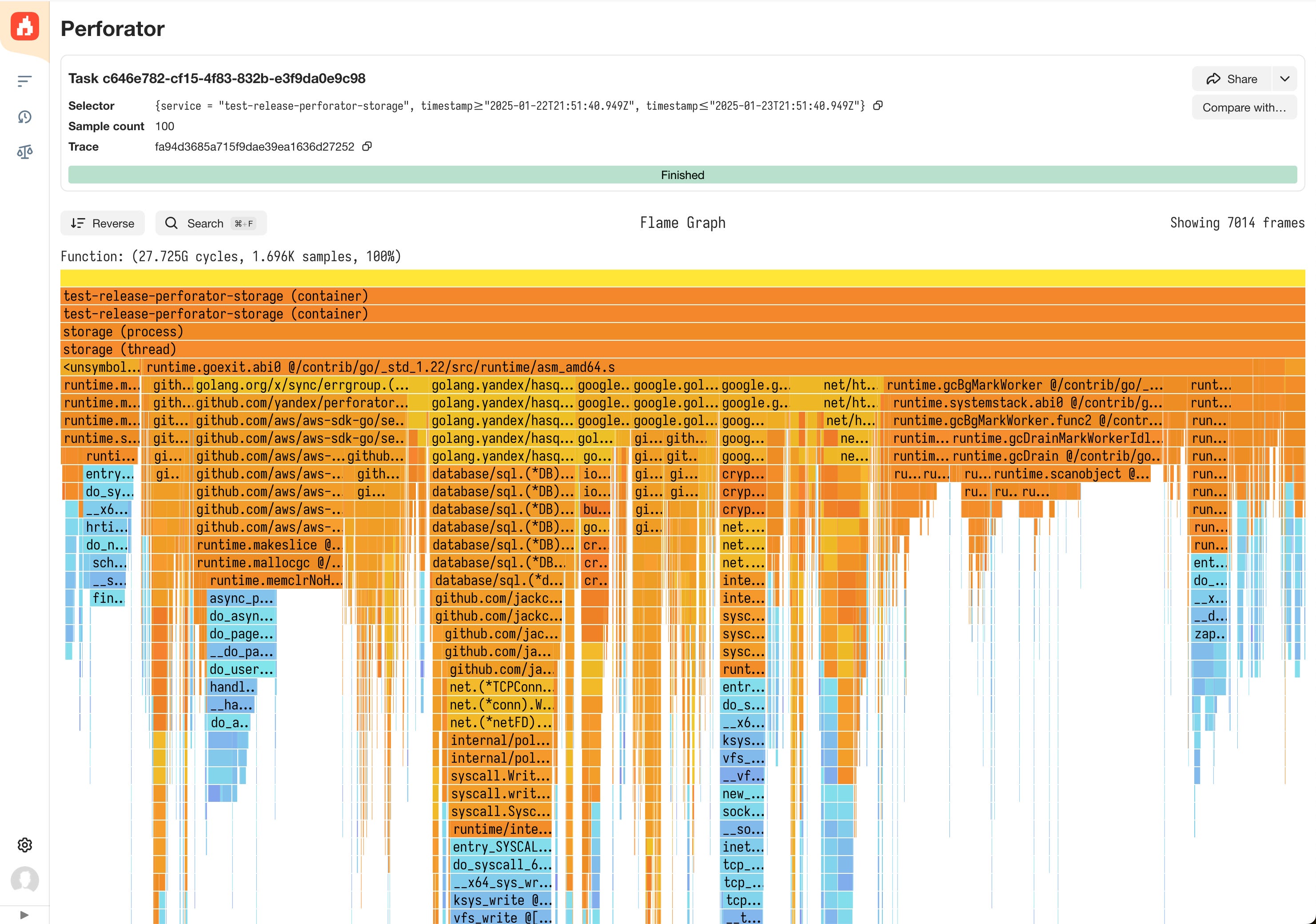Select the hrti... kernel frame
The image size is (1316, 924).
[107, 527]
